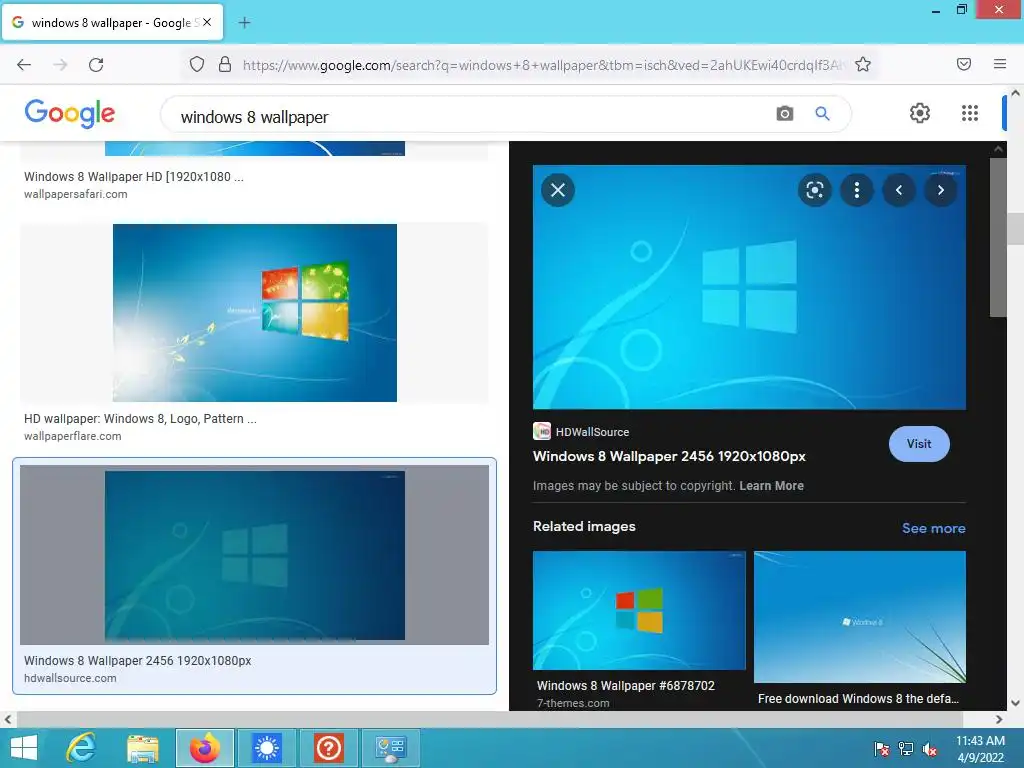Open the related Windows 8 Wallpaper #6878702 thumbnail
This screenshot has height=768, width=1024.
[x=639, y=611]
